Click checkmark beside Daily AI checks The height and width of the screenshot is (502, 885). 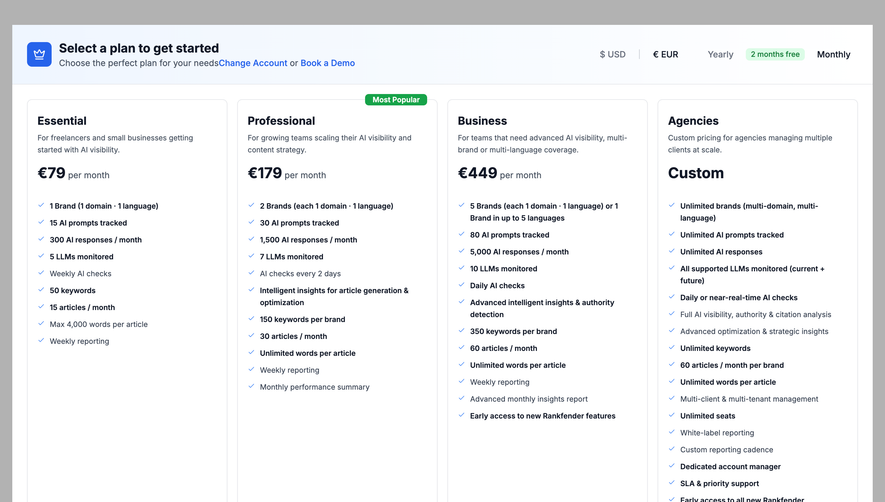[462, 285]
